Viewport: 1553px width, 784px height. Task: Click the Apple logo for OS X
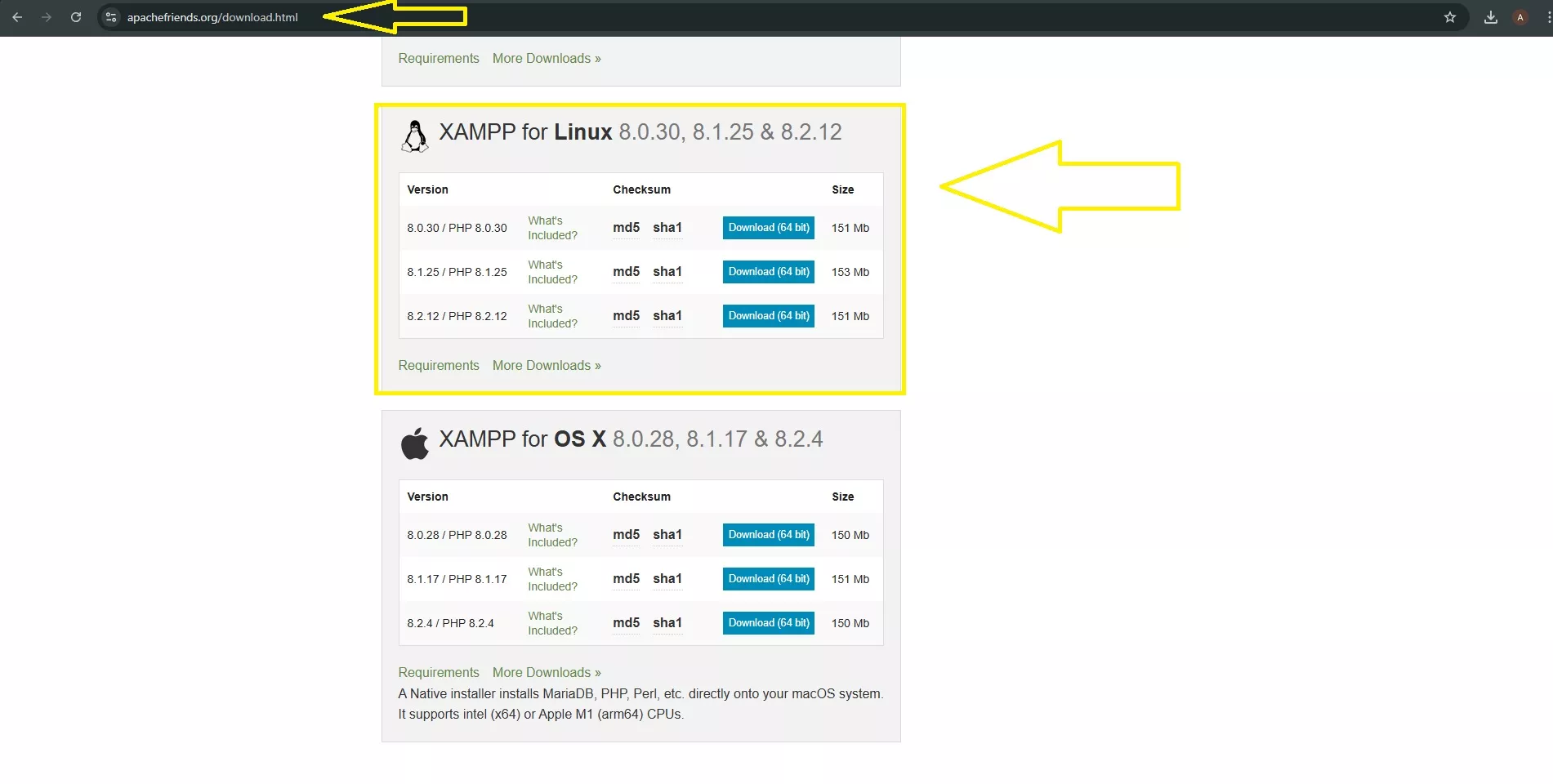tap(415, 443)
